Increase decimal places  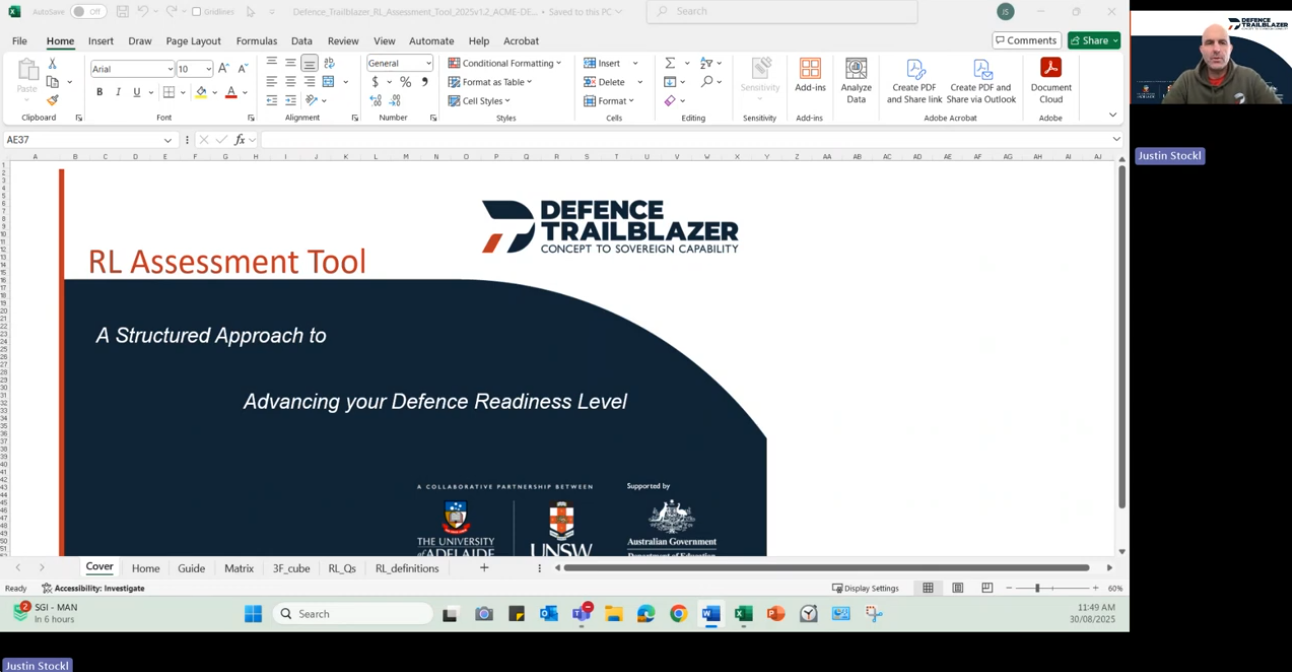[x=376, y=100]
